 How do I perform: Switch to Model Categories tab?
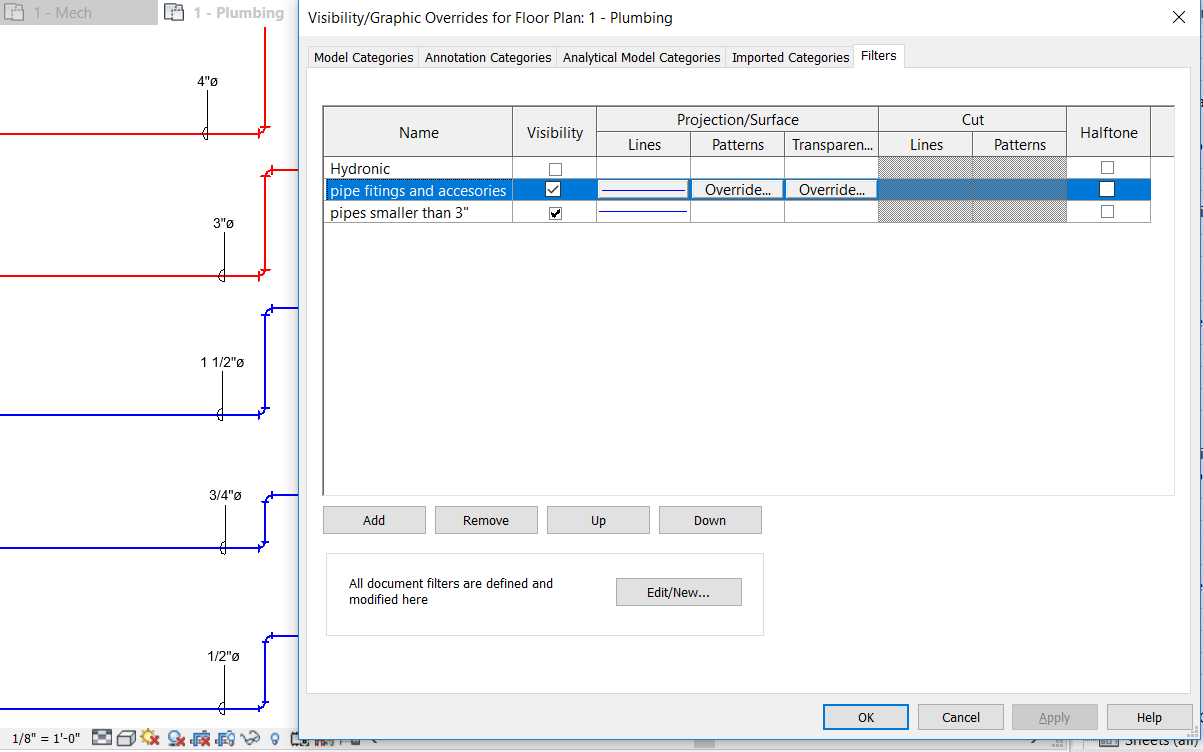pyautogui.click(x=363, y=58)
